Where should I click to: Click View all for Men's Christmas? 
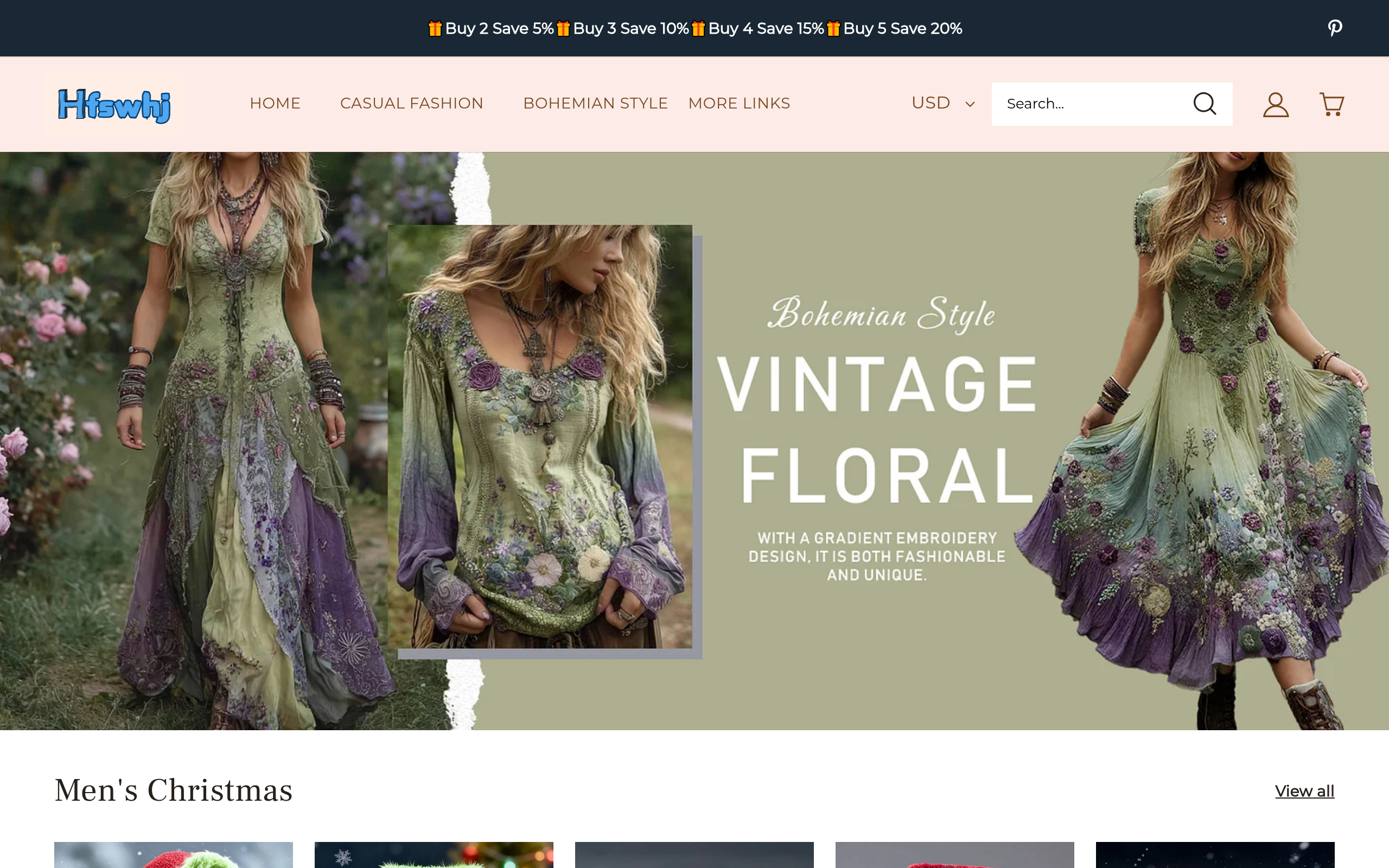(x=1304, y=791)
